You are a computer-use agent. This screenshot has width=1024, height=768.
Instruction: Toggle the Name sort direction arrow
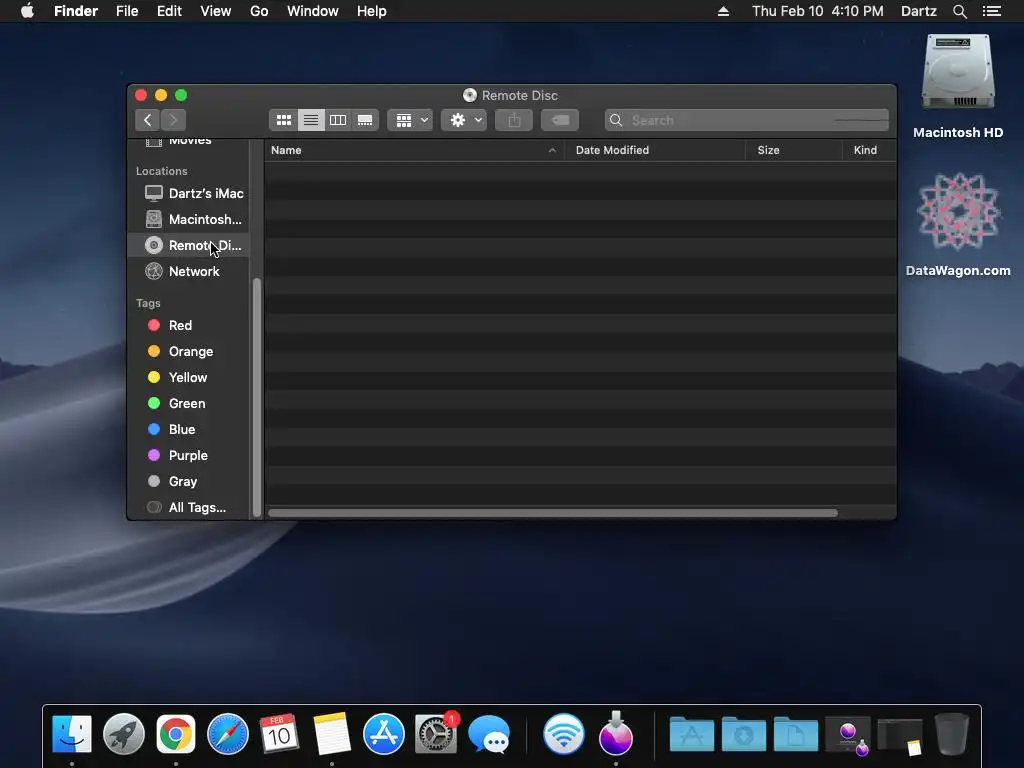click(x=552, y=150)
